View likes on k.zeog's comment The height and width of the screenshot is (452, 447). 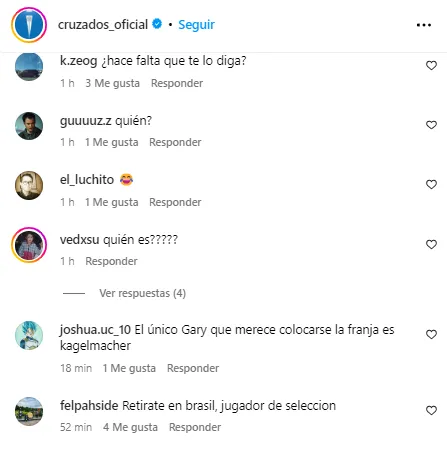click(x=112, y=83)
